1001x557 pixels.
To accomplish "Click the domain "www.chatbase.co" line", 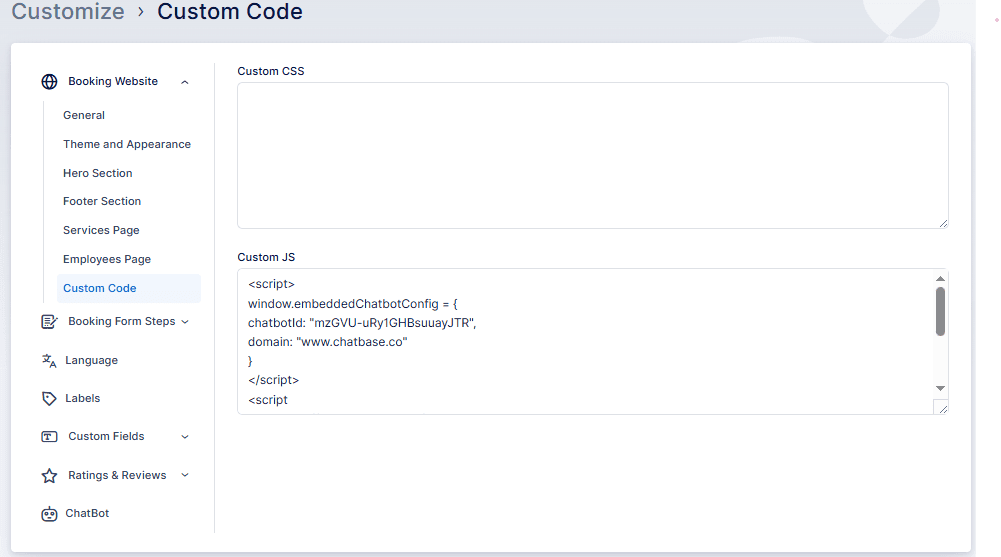I will (327, 342).
